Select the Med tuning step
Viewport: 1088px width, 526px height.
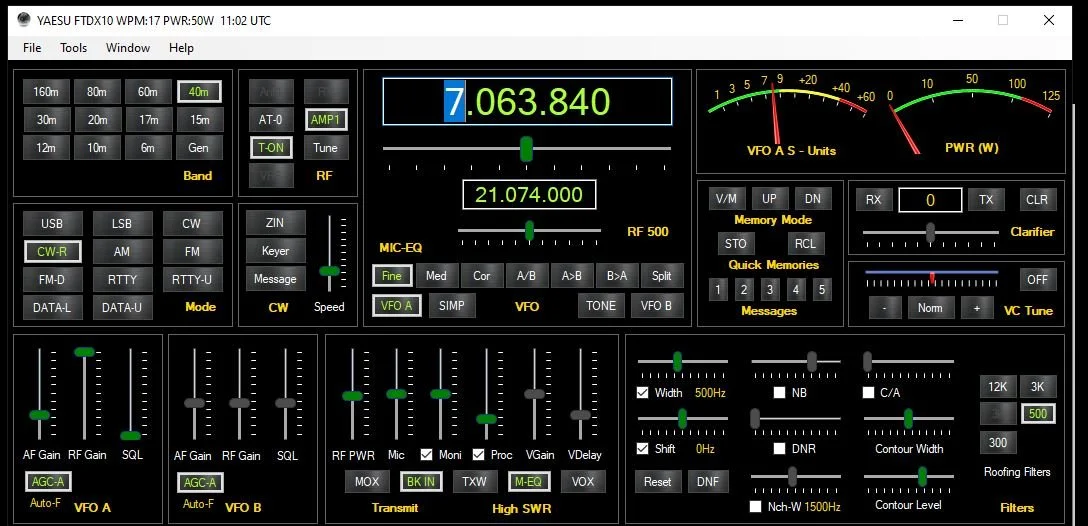[x=436, y=275]
